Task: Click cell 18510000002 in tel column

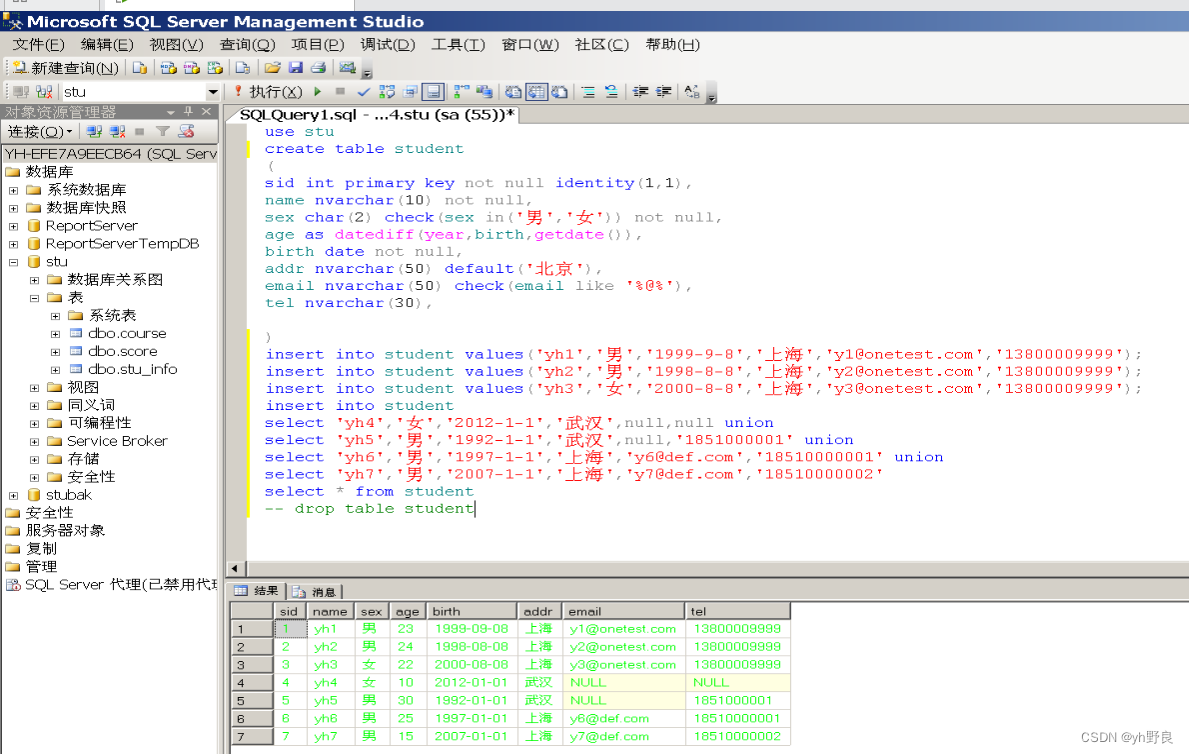Action: tap(738, 736)
